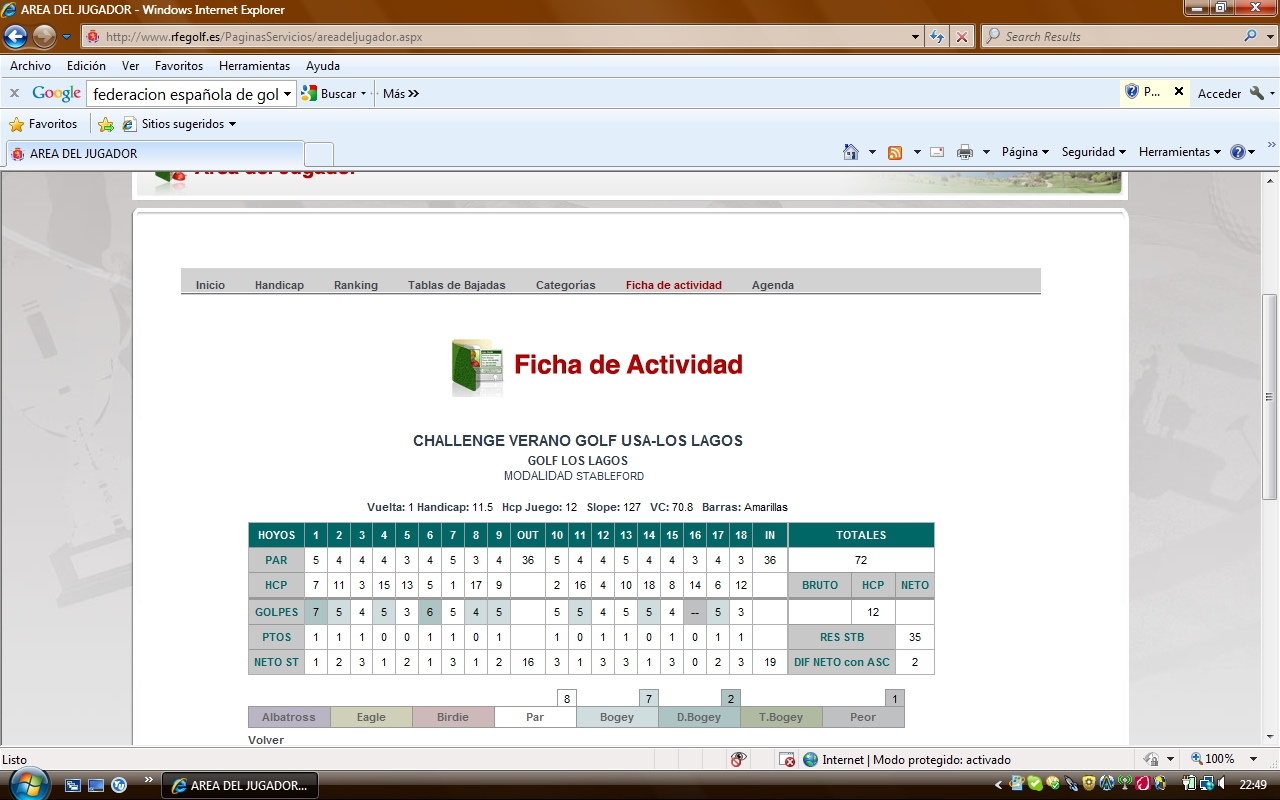The height and width of the screenshot is (800, 1280).
Task: Click the Print icon
Action: coord(965,152)
